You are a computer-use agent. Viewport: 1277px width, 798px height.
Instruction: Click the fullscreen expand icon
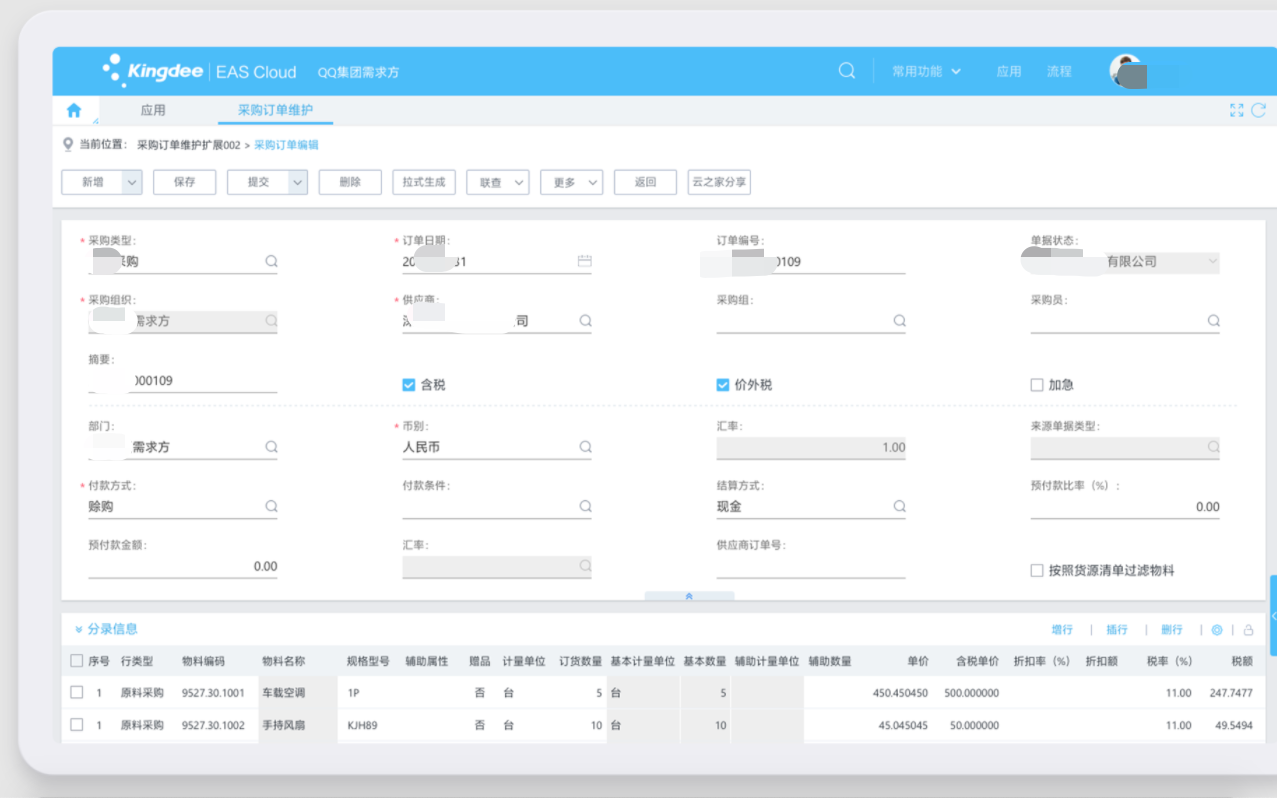[1236, 110]
